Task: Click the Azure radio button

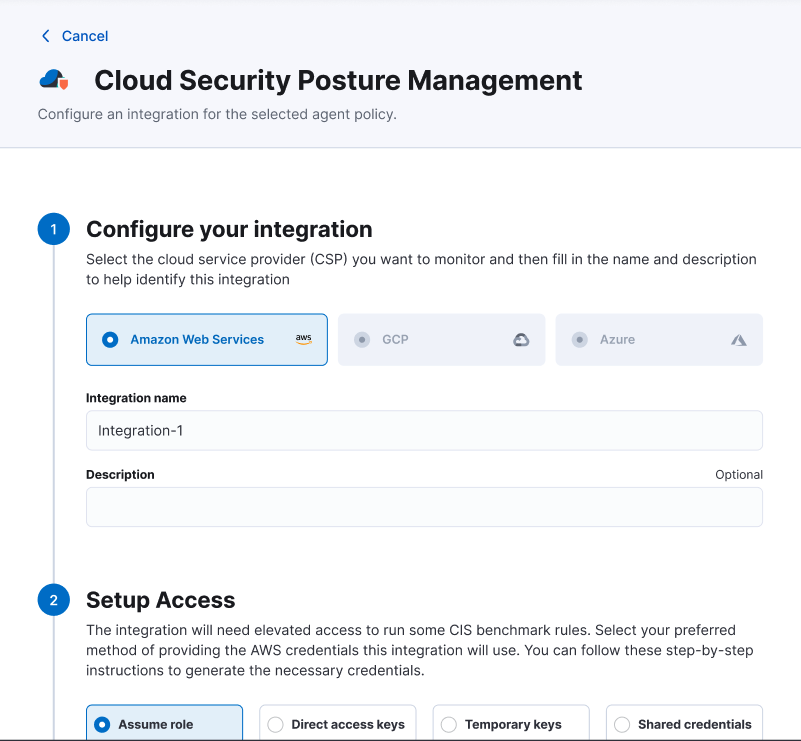Action: (x=579, y=339)
